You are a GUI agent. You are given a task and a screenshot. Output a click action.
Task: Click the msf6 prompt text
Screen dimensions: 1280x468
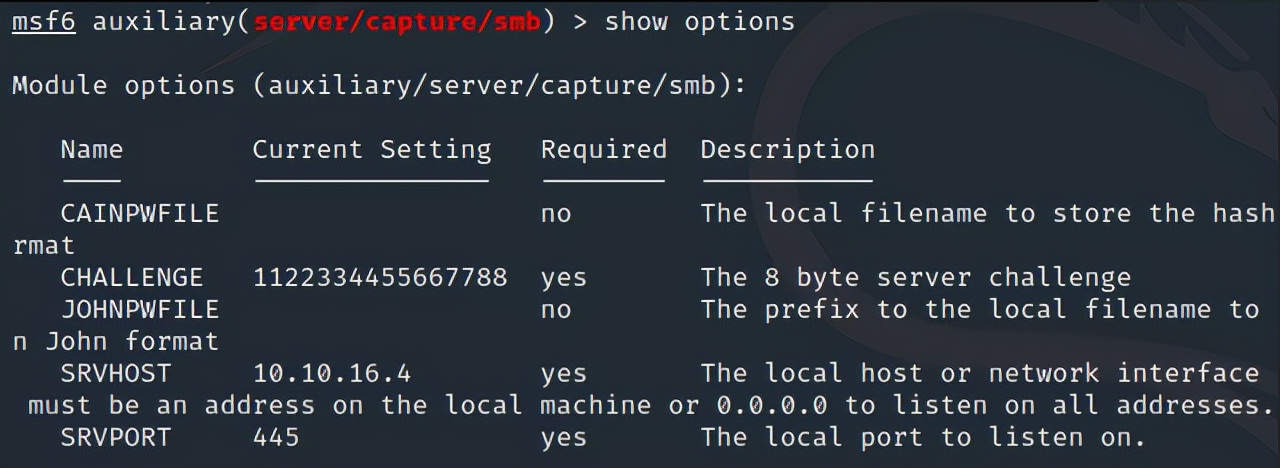(43, 21)
